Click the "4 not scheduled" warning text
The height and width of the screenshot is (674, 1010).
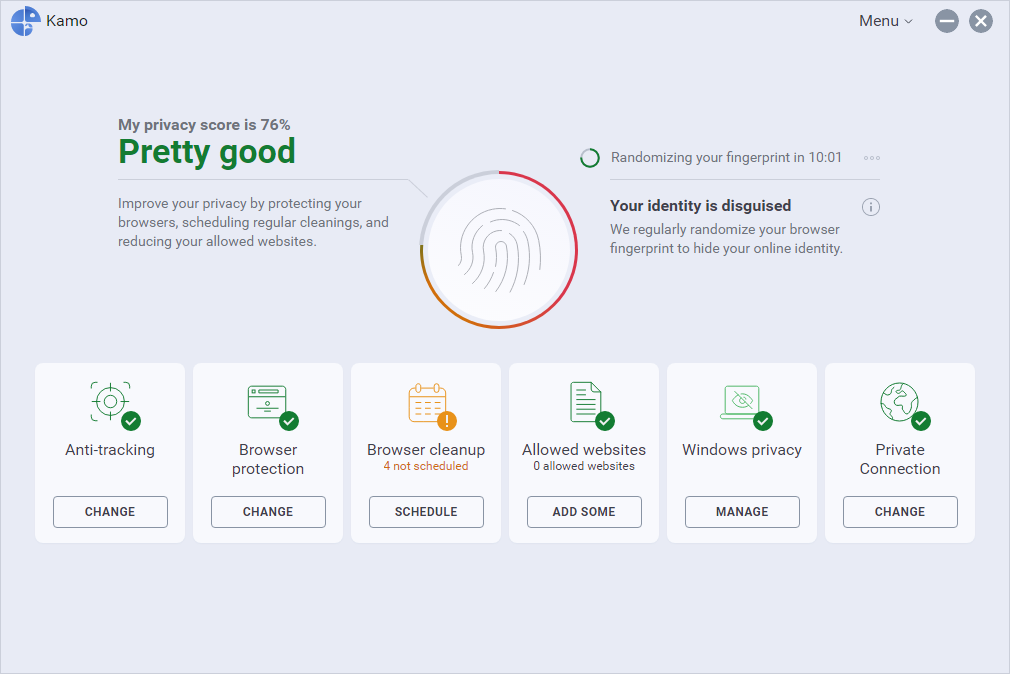[426, 466]
